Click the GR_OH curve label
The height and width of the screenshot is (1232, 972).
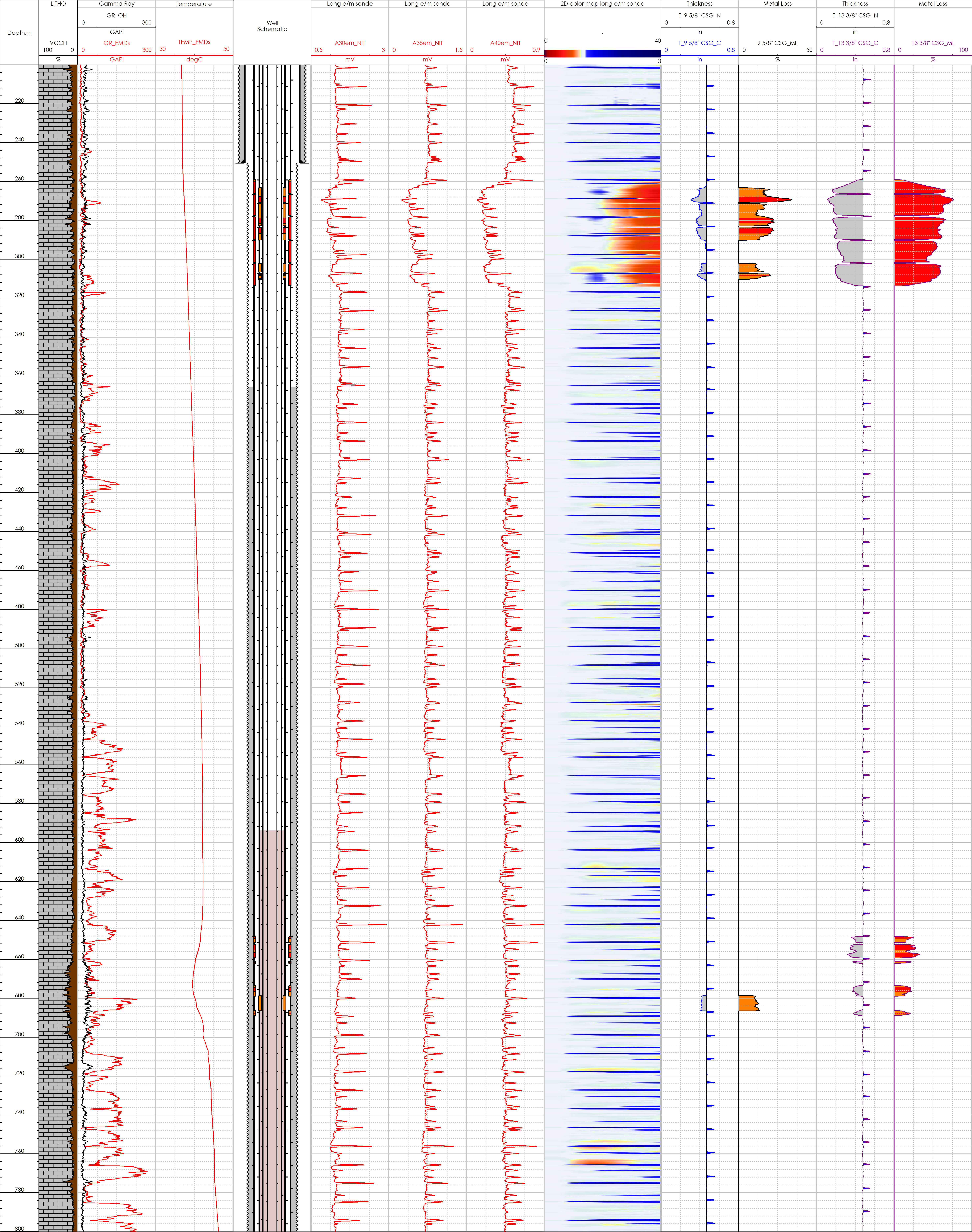(x=117, y=15)
